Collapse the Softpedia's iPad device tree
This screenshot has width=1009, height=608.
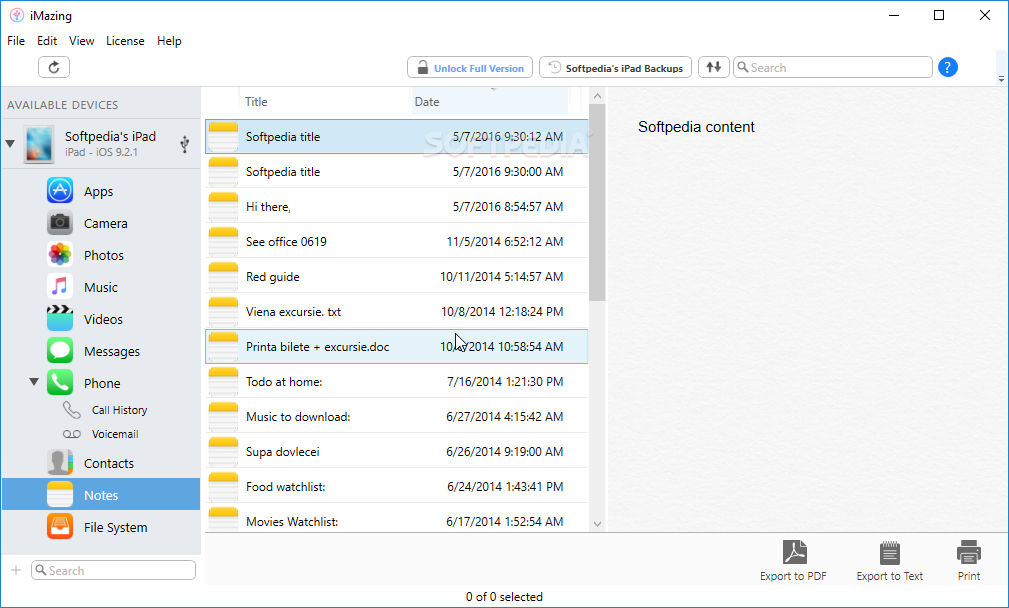coord(10,143)
